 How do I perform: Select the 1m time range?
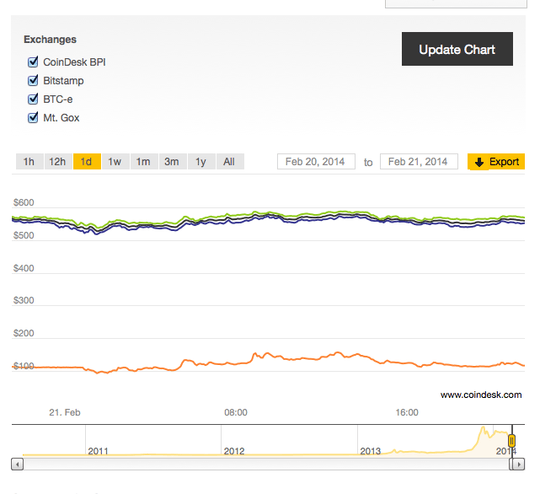tap(144, 162)
